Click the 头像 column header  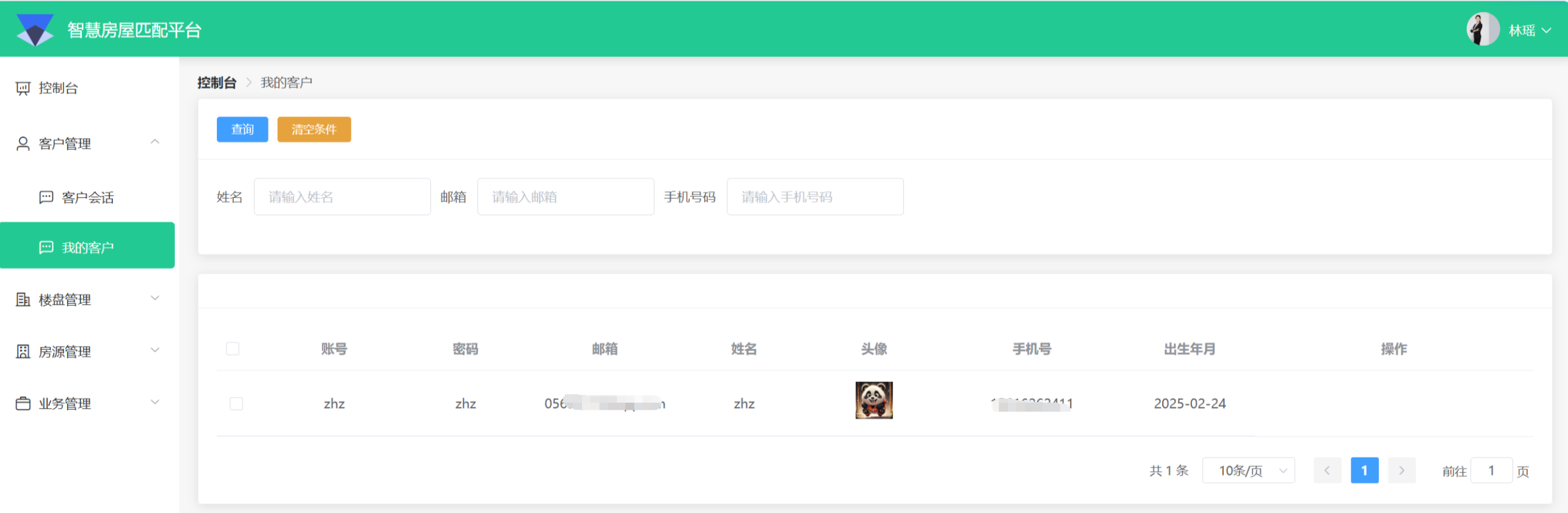(874, 349)
